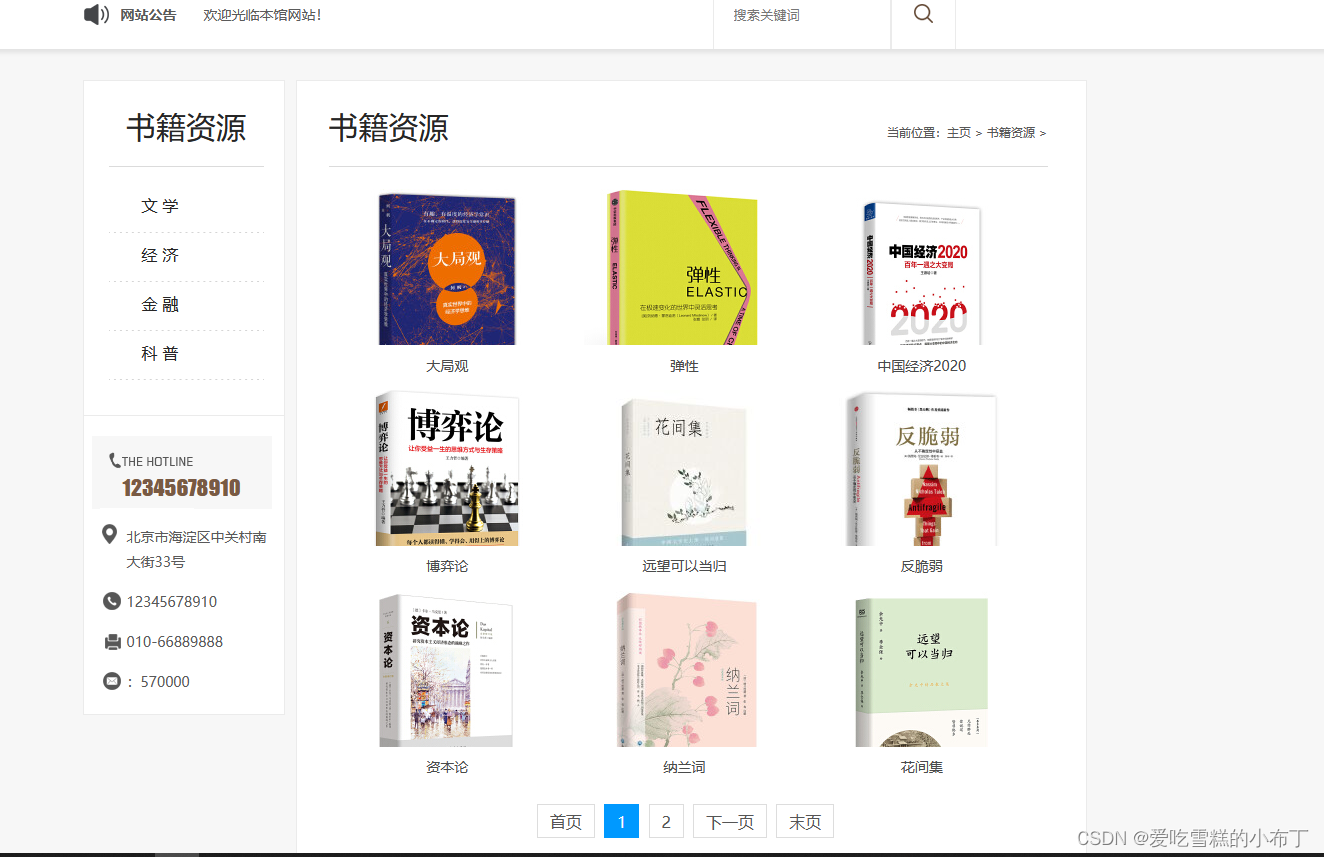The width and height of the screenshot is (1324, 857).
Task: Click the fax icon beside 010-66889888
Action: pyautogui.click(x=111, y=641)
